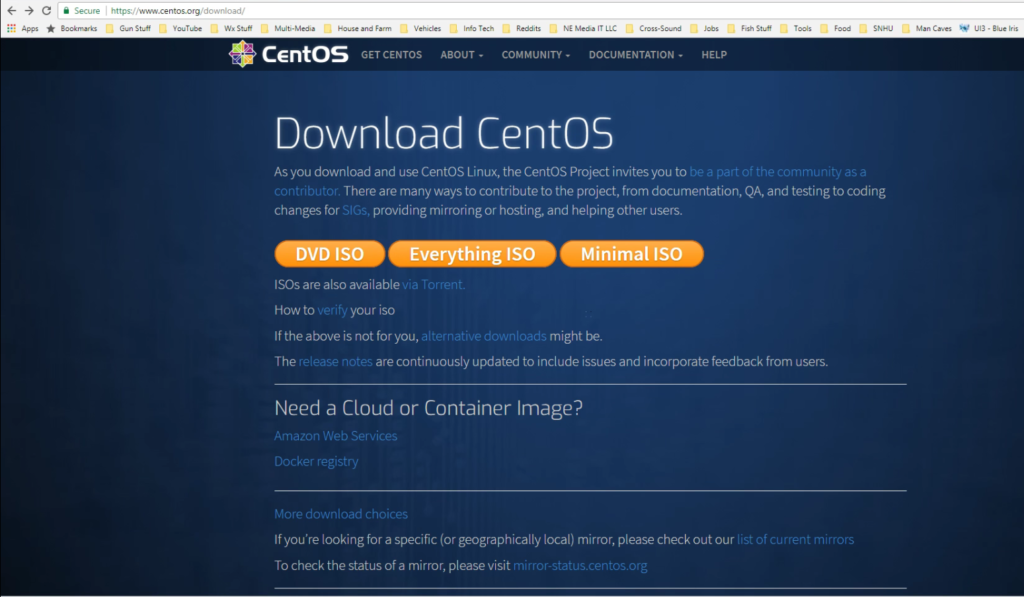
Task: Click the DVD ISO download button
Action: coord(330,253)
